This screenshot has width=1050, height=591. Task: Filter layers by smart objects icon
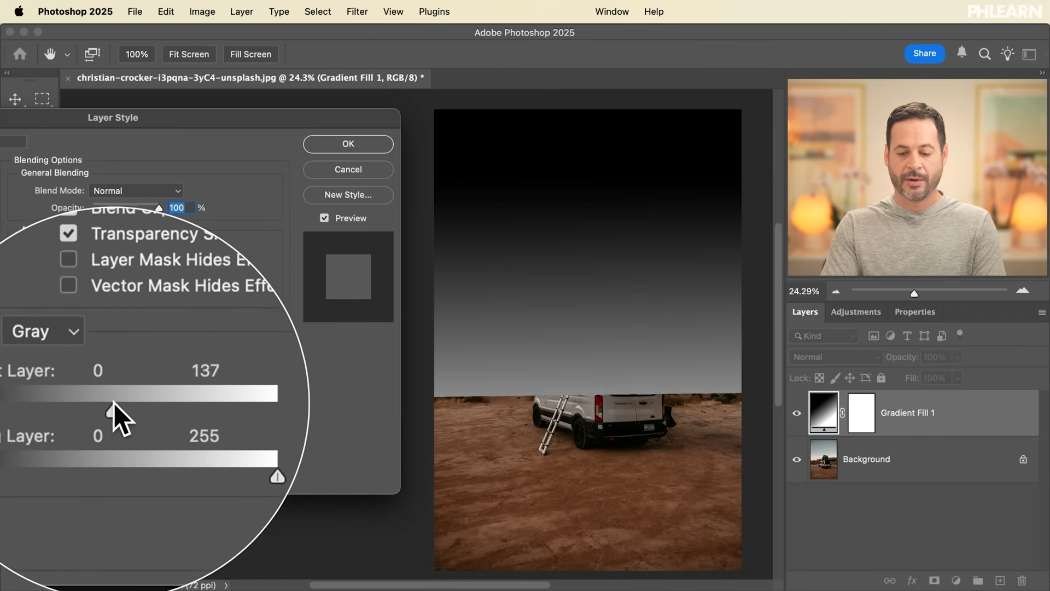(942, 336)
